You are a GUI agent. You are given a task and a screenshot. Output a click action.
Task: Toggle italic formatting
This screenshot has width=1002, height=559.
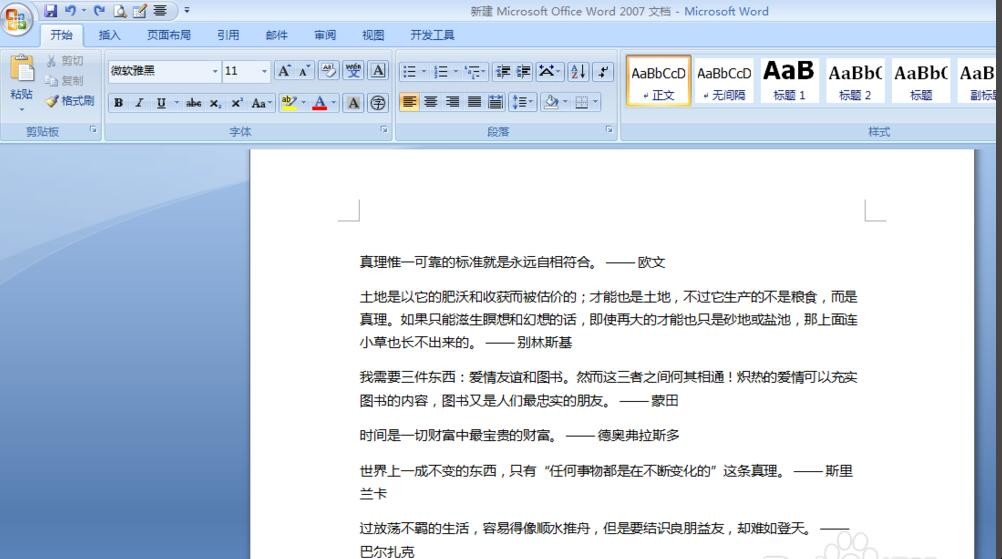click(139, 103)
